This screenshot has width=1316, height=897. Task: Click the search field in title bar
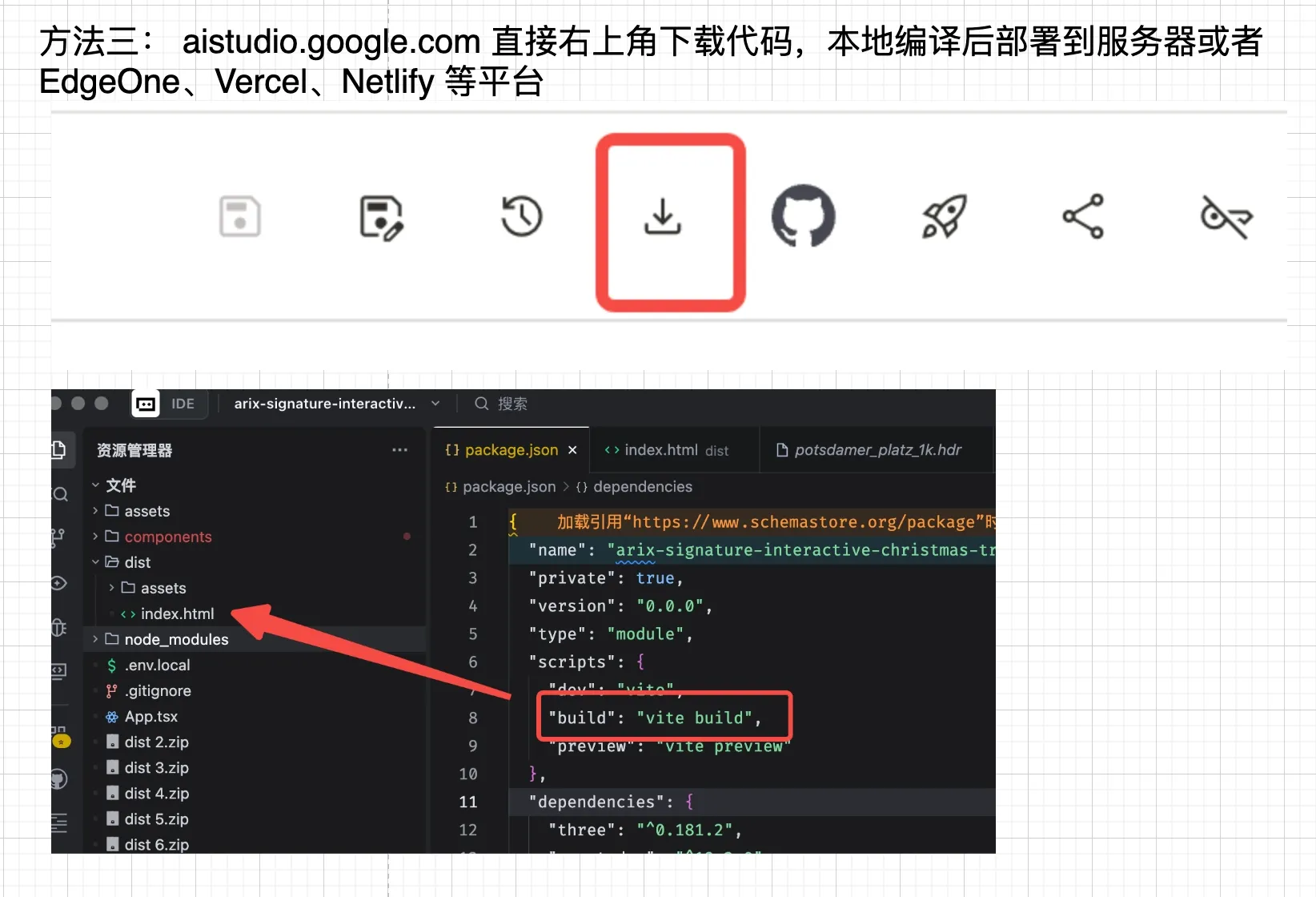click(x=512, y=404)
